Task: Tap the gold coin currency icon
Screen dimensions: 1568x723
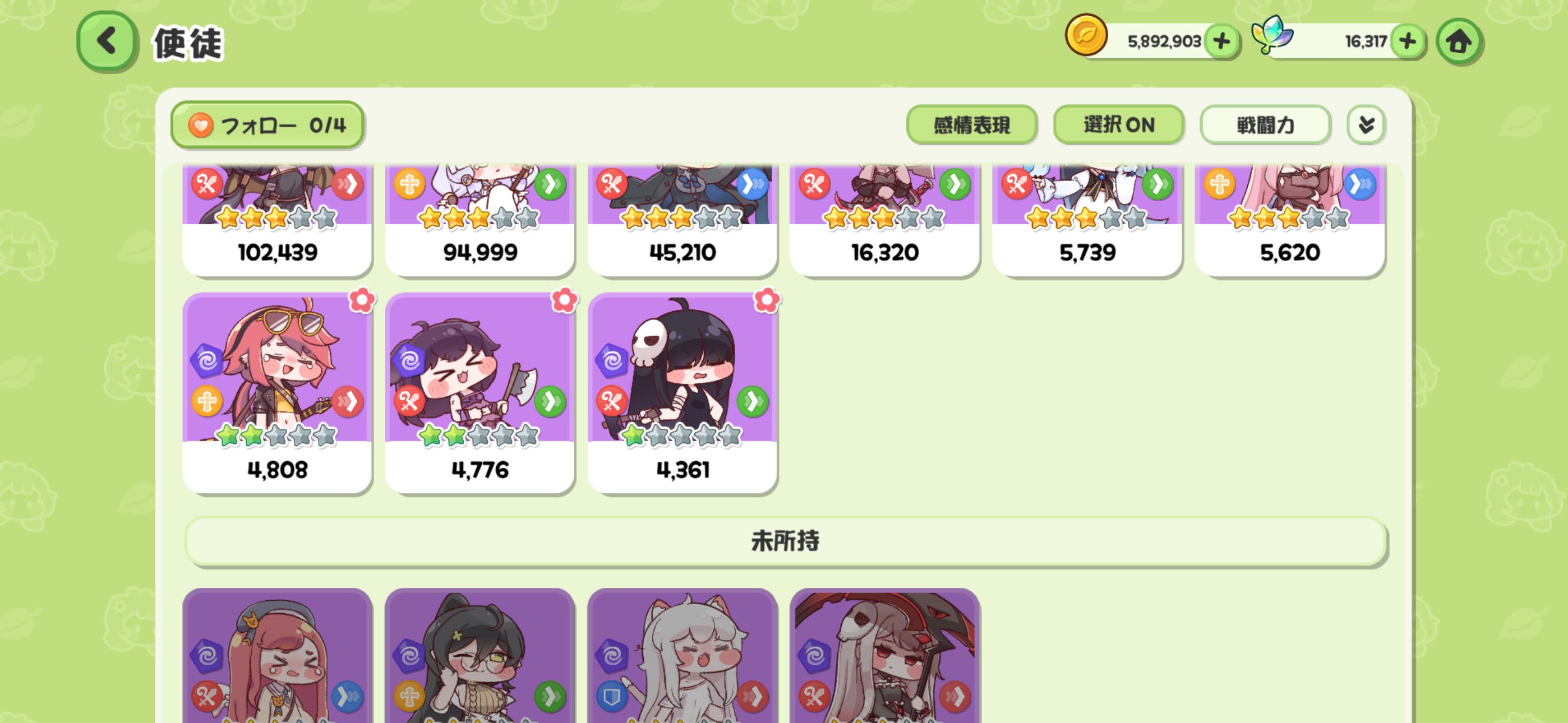Action: [1085, 35]
